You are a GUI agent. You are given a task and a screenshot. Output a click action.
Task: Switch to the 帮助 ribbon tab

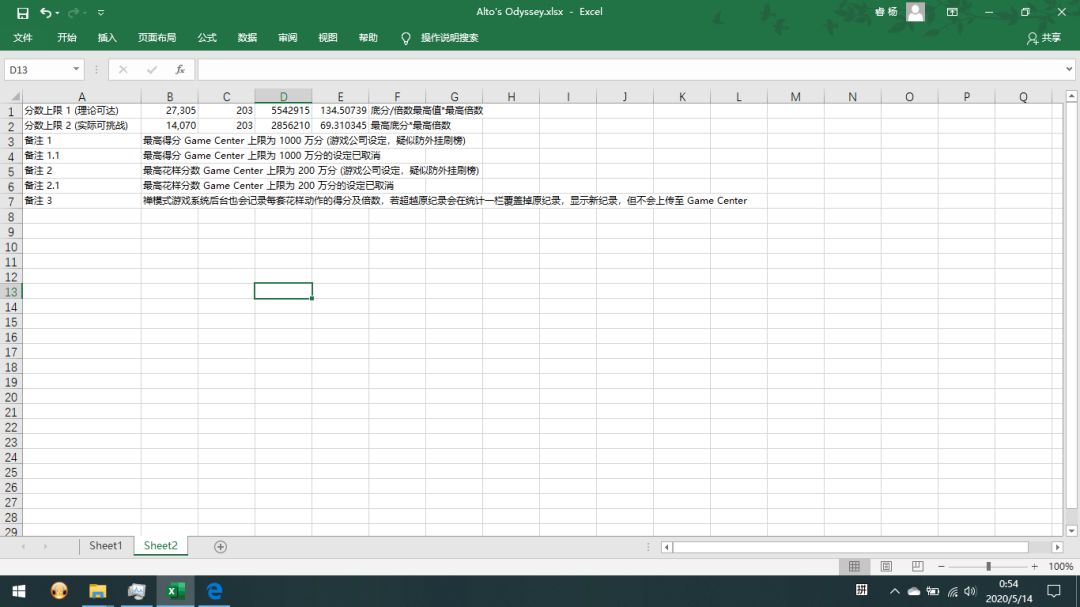pyautogui.click(x=368, y=38)
